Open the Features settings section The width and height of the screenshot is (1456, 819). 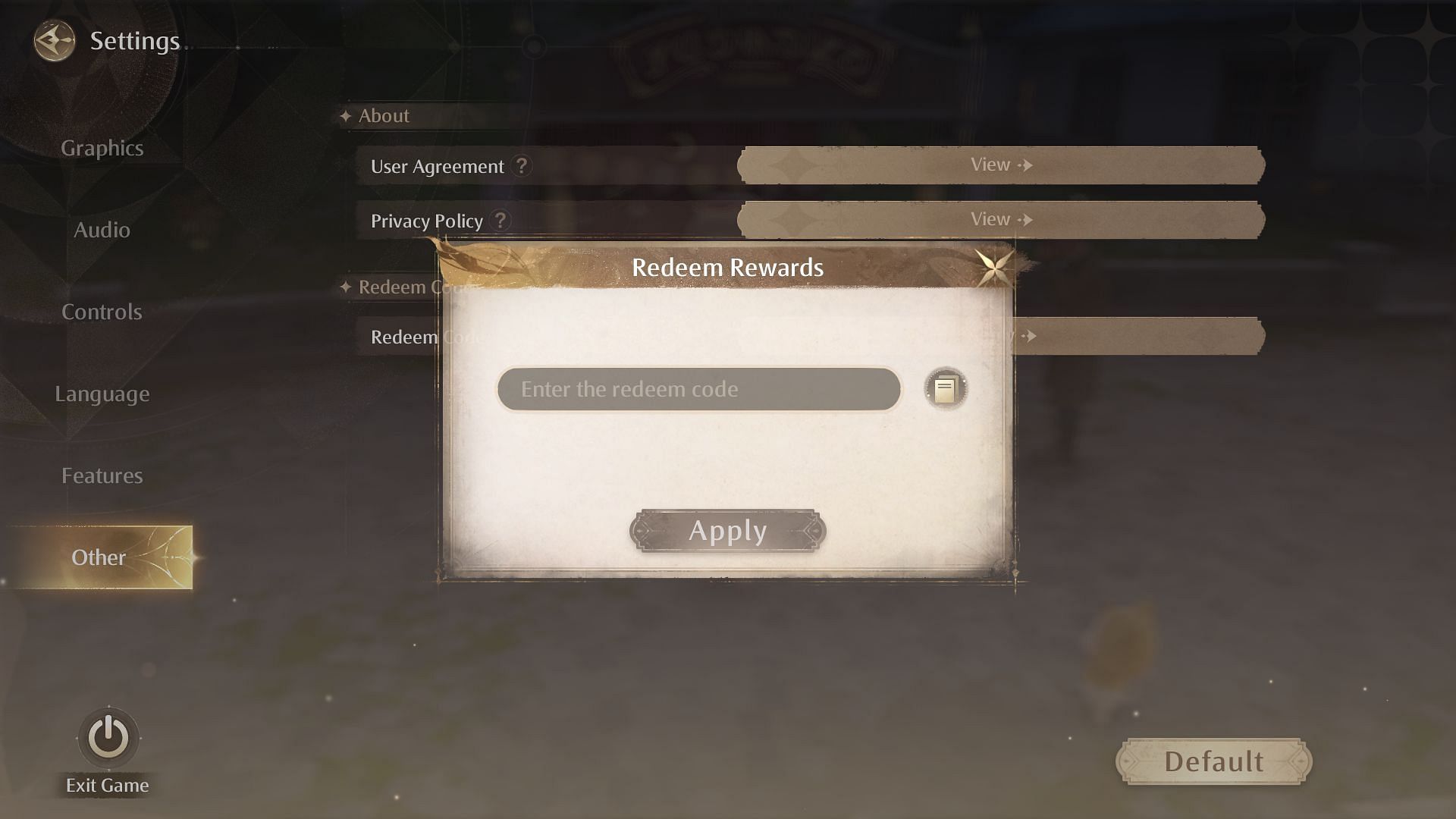point(101,474)
